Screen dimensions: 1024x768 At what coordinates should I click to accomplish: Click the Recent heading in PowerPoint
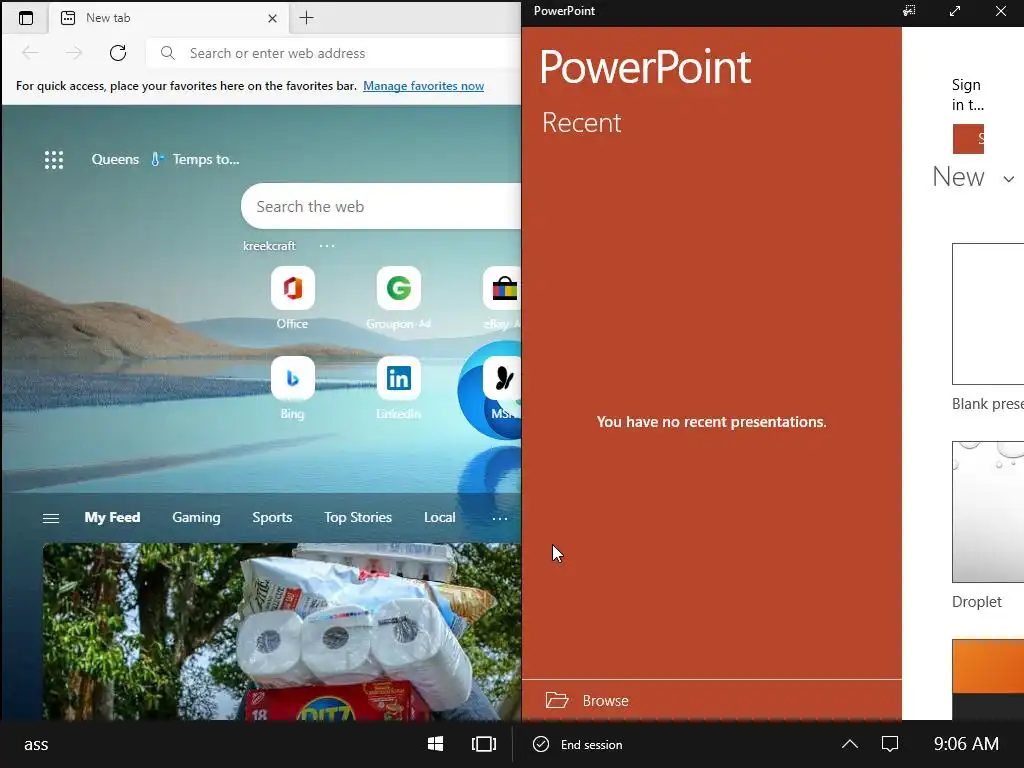pos(581,123)
